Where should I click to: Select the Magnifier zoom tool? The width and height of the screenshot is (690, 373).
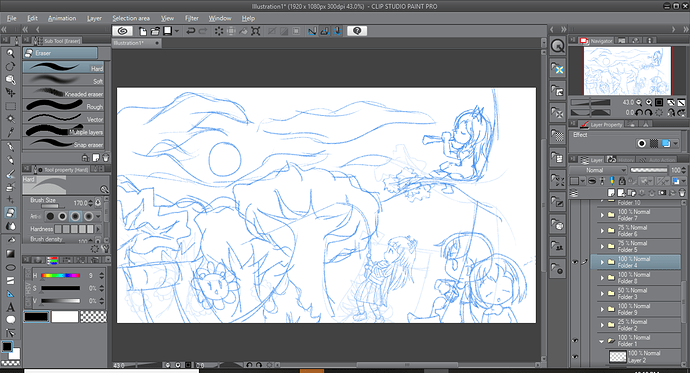tap(10, 53)
